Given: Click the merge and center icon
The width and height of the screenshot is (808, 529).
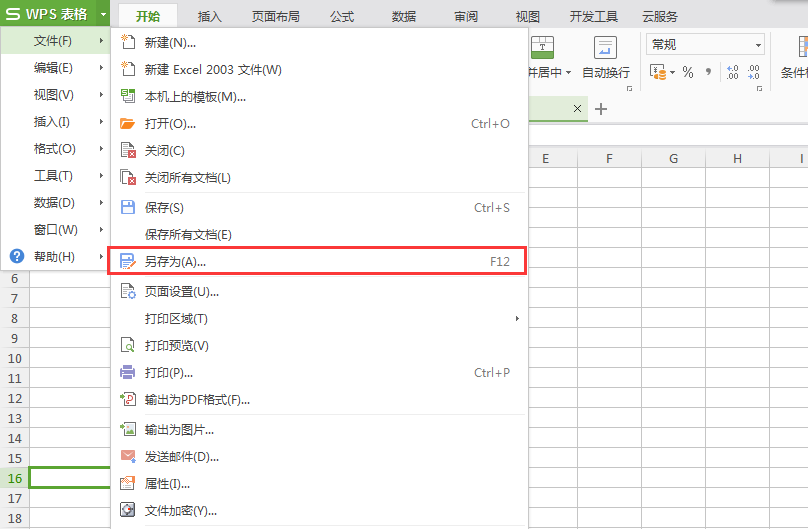Looking at the screenshot, I should point(542,47).
